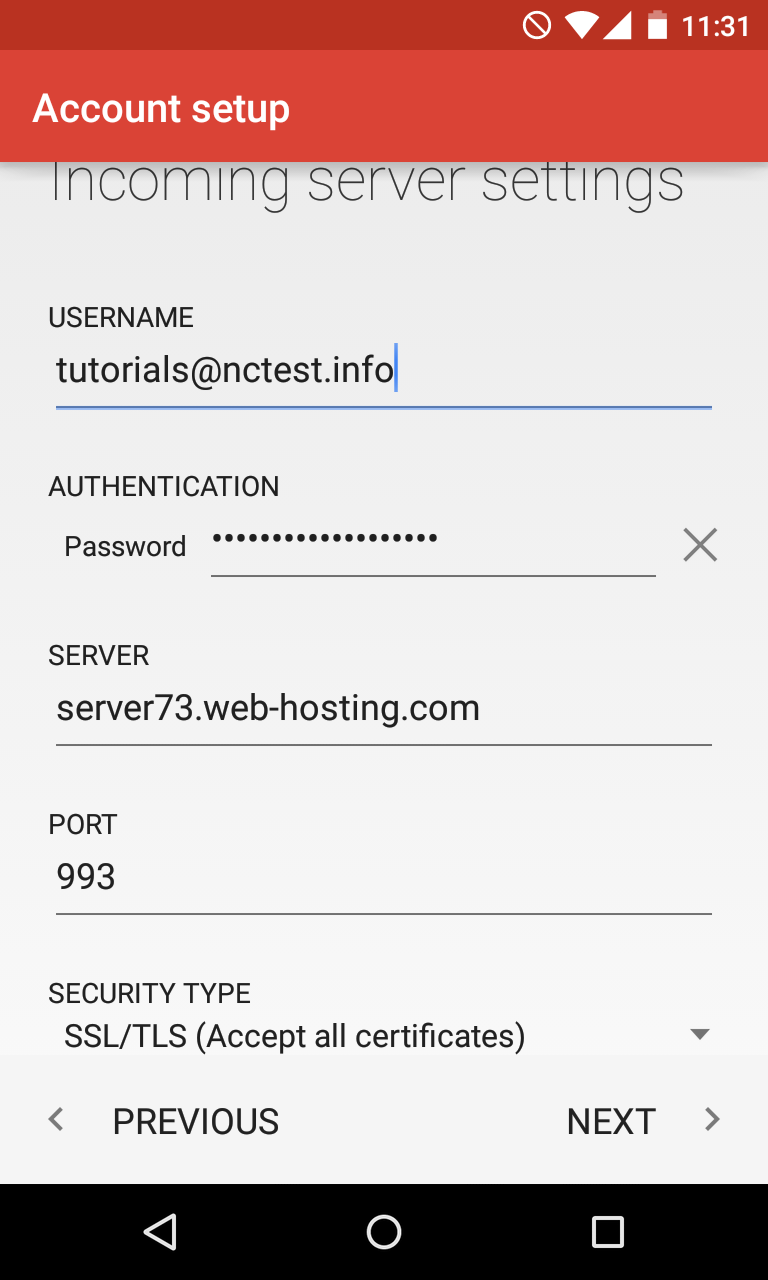The width and height of the screenshot is (768, 1280).
Task: Tap the left chevron beside PREVIOUS
Action: tap(57, 1120)
